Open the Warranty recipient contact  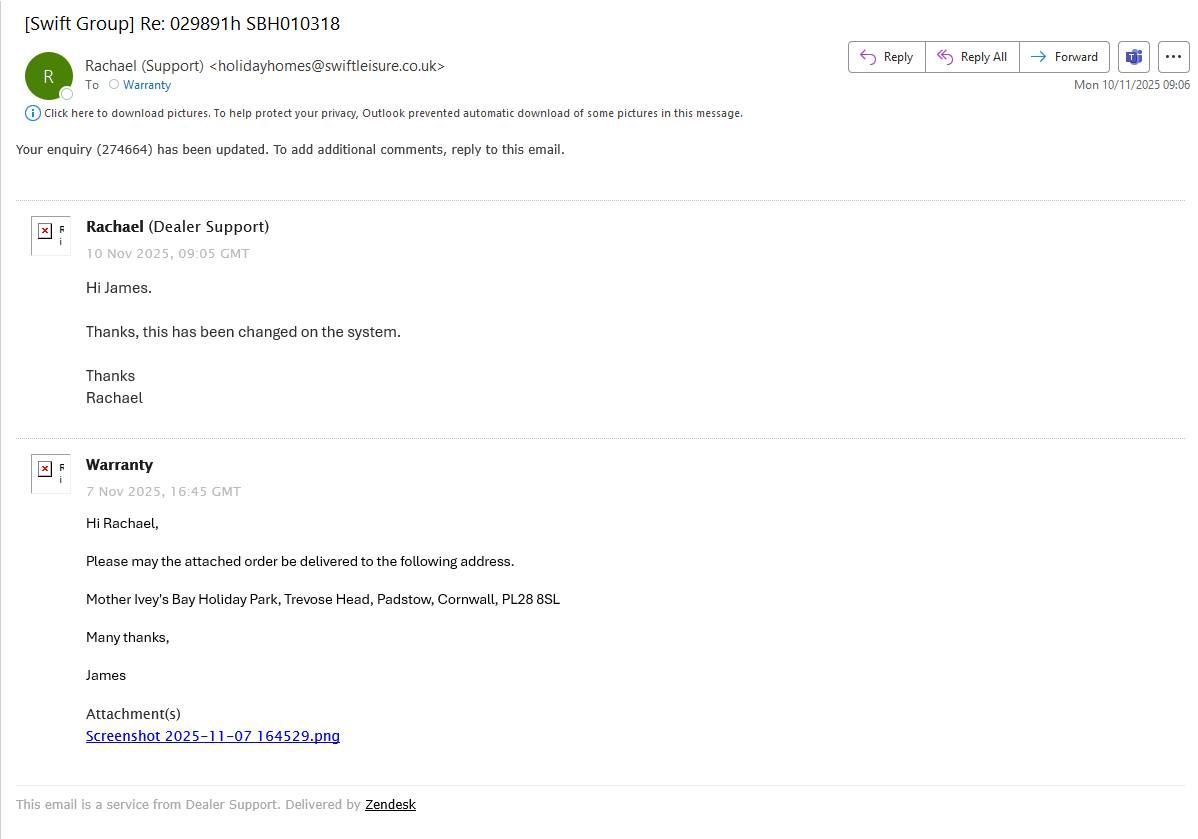(x=147, y=85)
